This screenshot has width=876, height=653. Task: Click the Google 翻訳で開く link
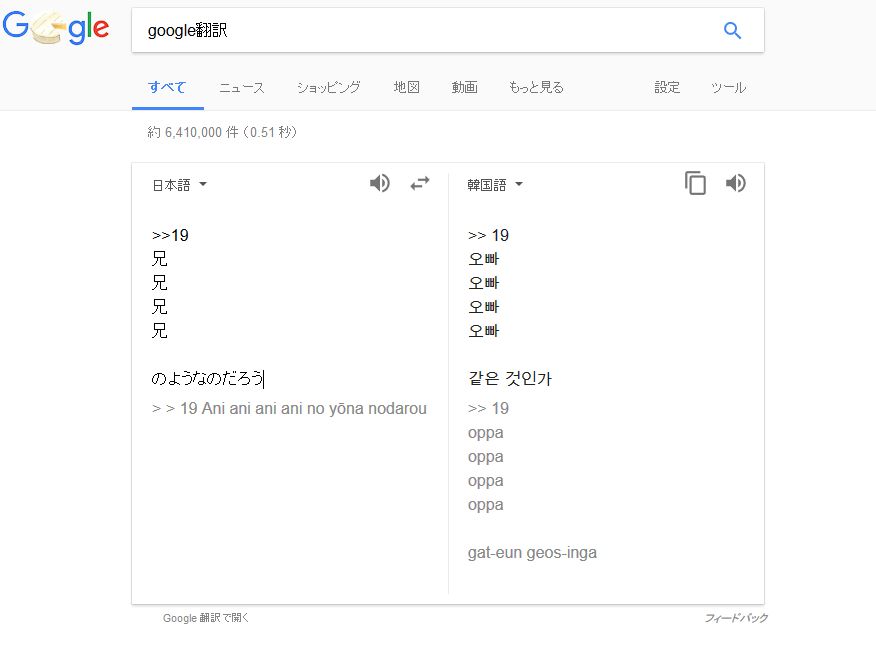tap(206, 618)
